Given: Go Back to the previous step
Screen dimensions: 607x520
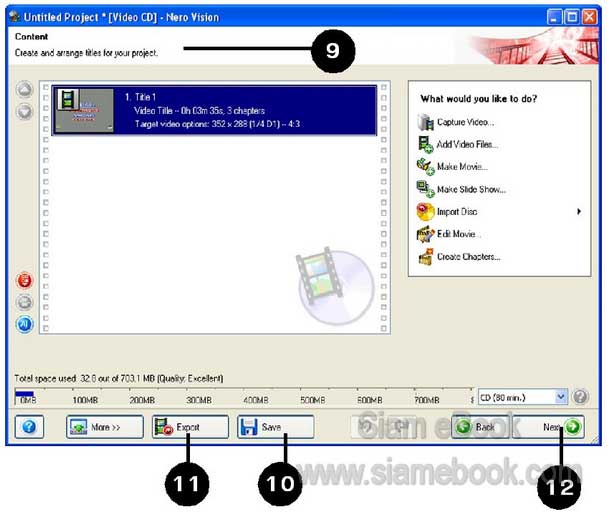Looking at the screenshot, I should tap(480, 427).
